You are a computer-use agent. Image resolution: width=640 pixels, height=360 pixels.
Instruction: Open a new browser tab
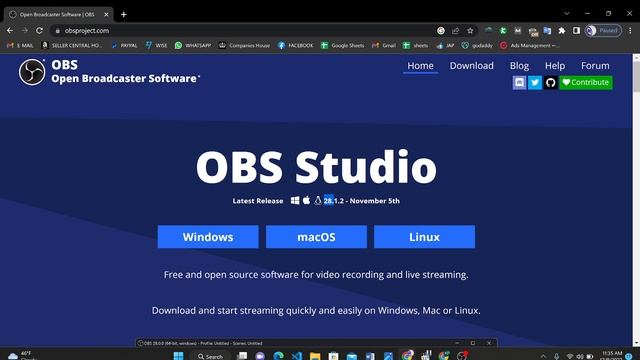[124, 14]
